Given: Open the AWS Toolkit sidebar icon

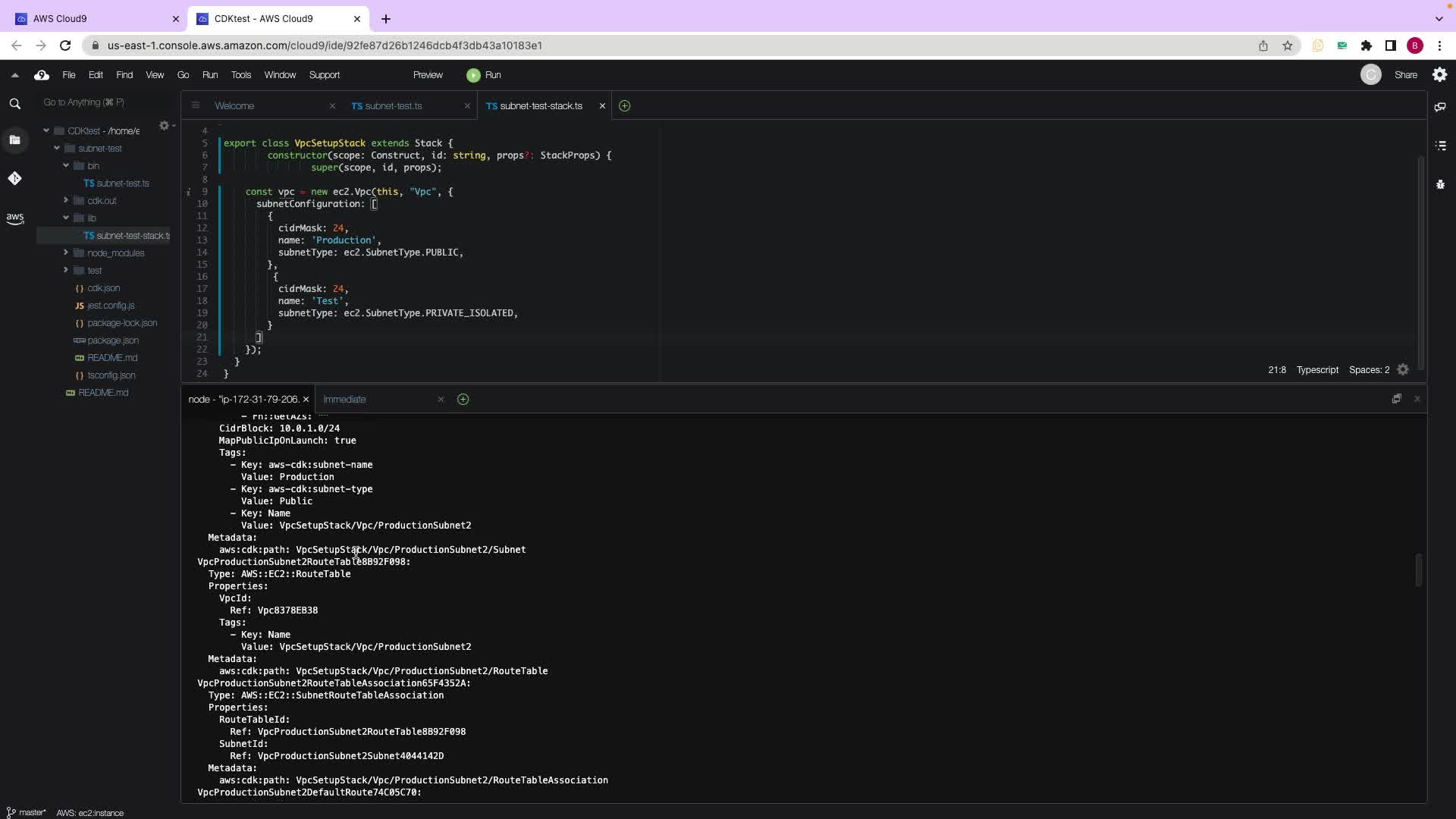Looking at the screenshot, I should point(14,218).
